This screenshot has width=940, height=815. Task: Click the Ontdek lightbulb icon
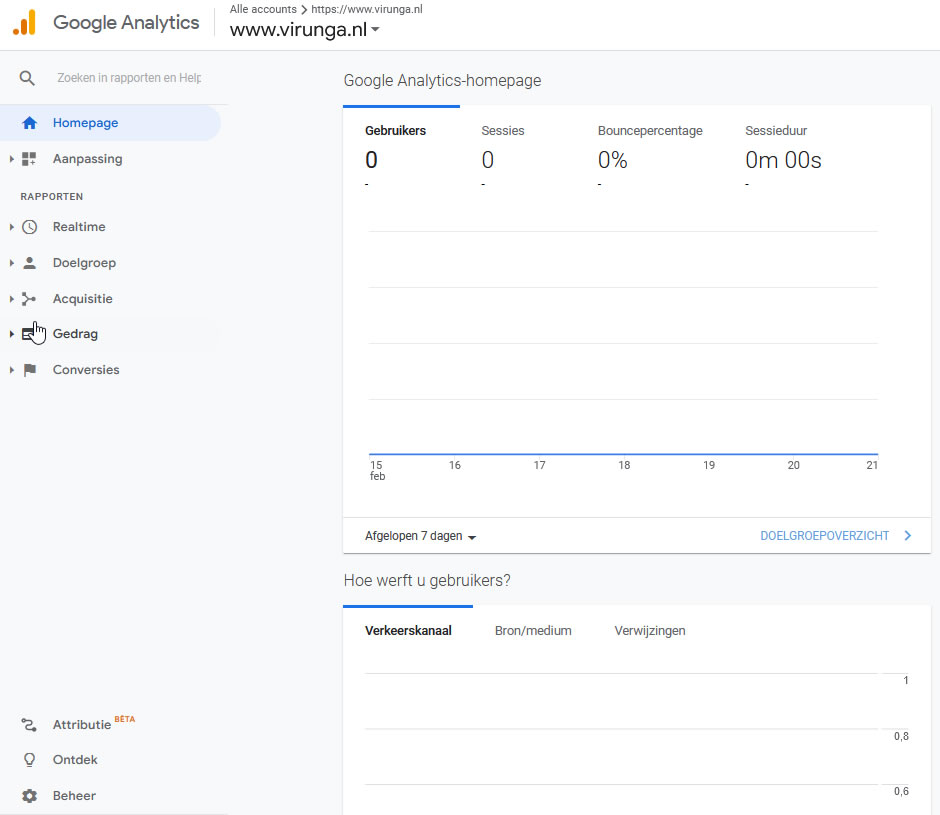pos(29,760)
